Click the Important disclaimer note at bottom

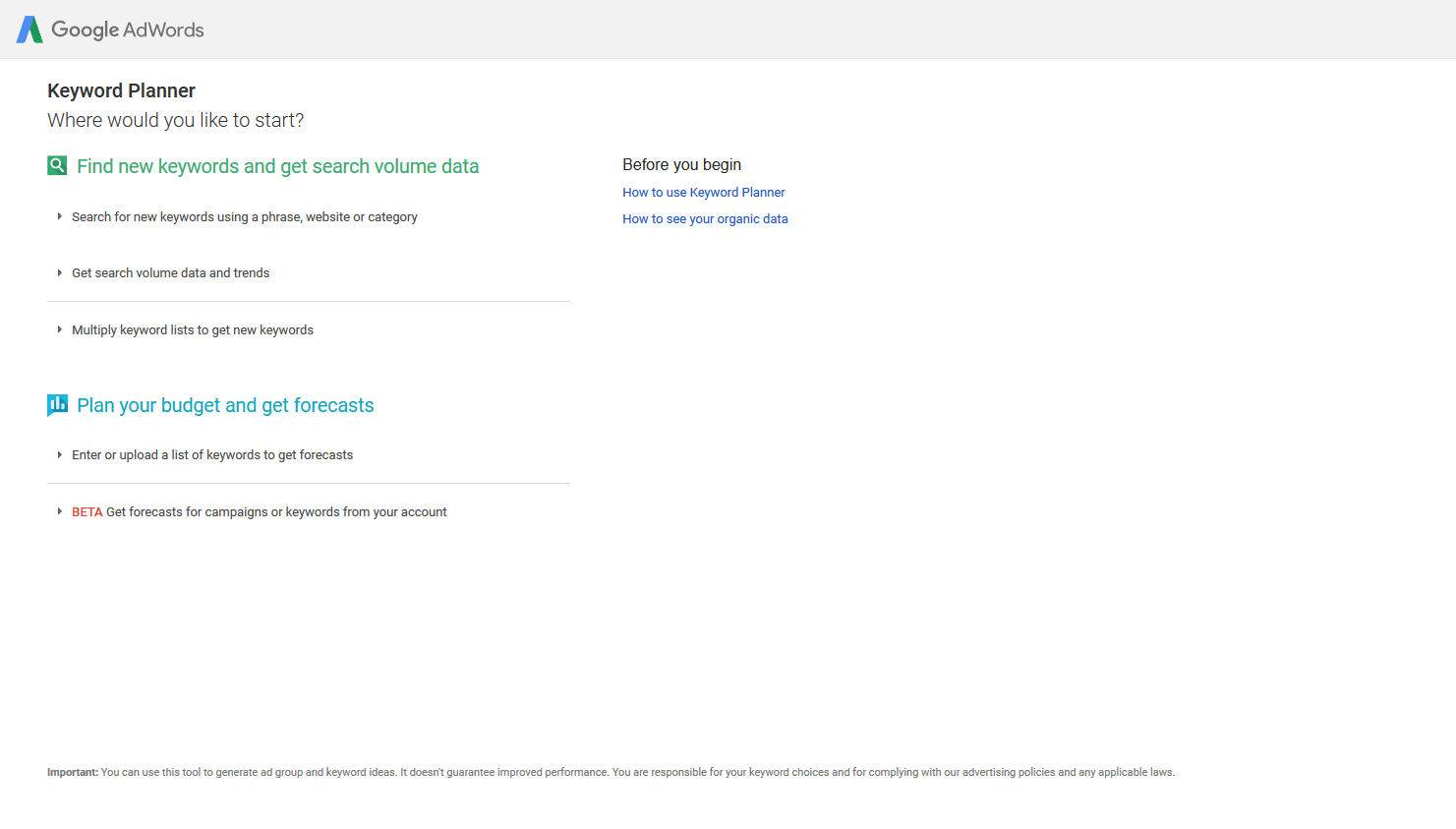pyautogui.click(x=611, y=773)
